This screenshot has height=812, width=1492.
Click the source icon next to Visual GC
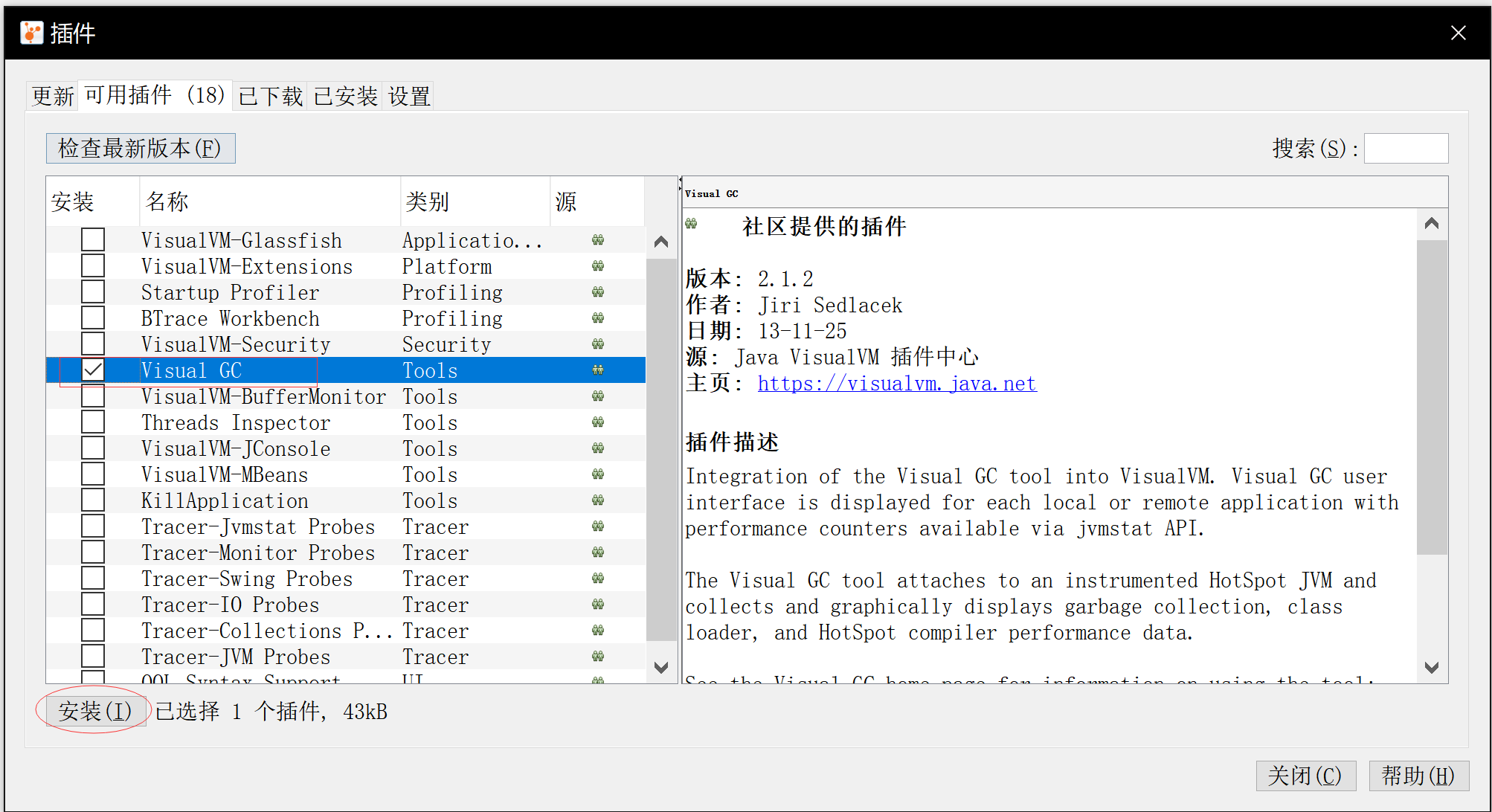[599, 370]
